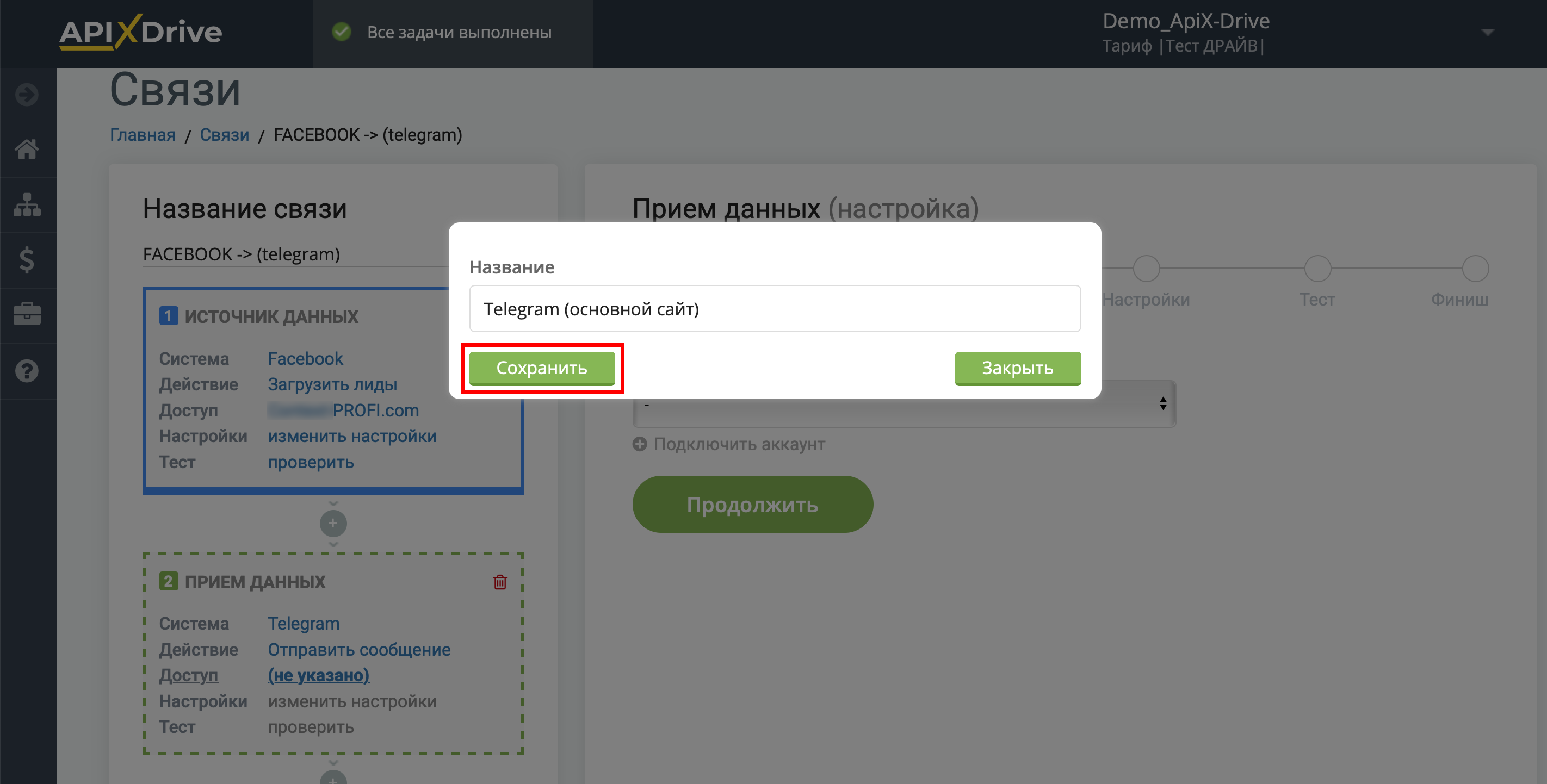The image size is (1547, 784).
Task: Click the Закрыть button in dialog
Action: [x=1018, y=368]
